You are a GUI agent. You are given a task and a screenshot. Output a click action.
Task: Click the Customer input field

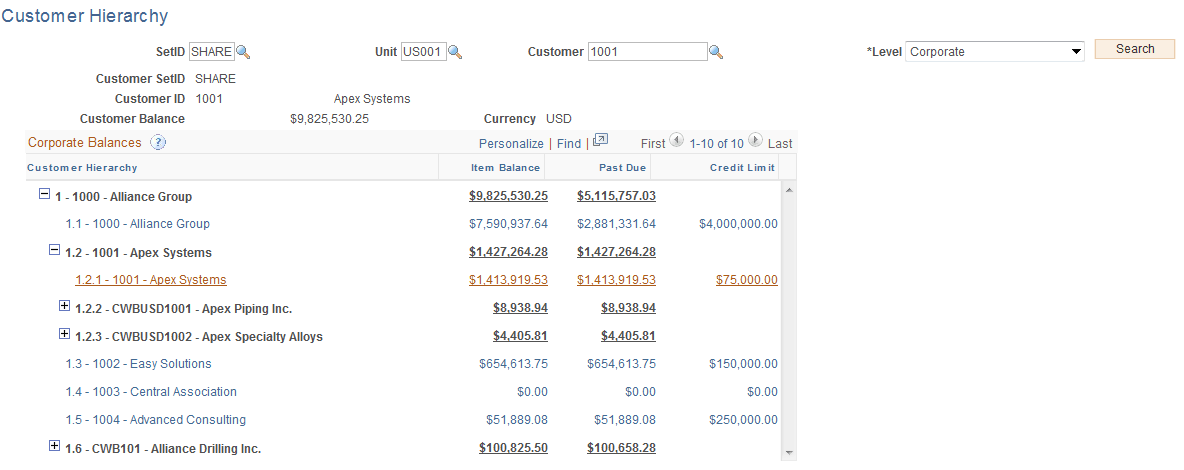[x=647, y=52]
